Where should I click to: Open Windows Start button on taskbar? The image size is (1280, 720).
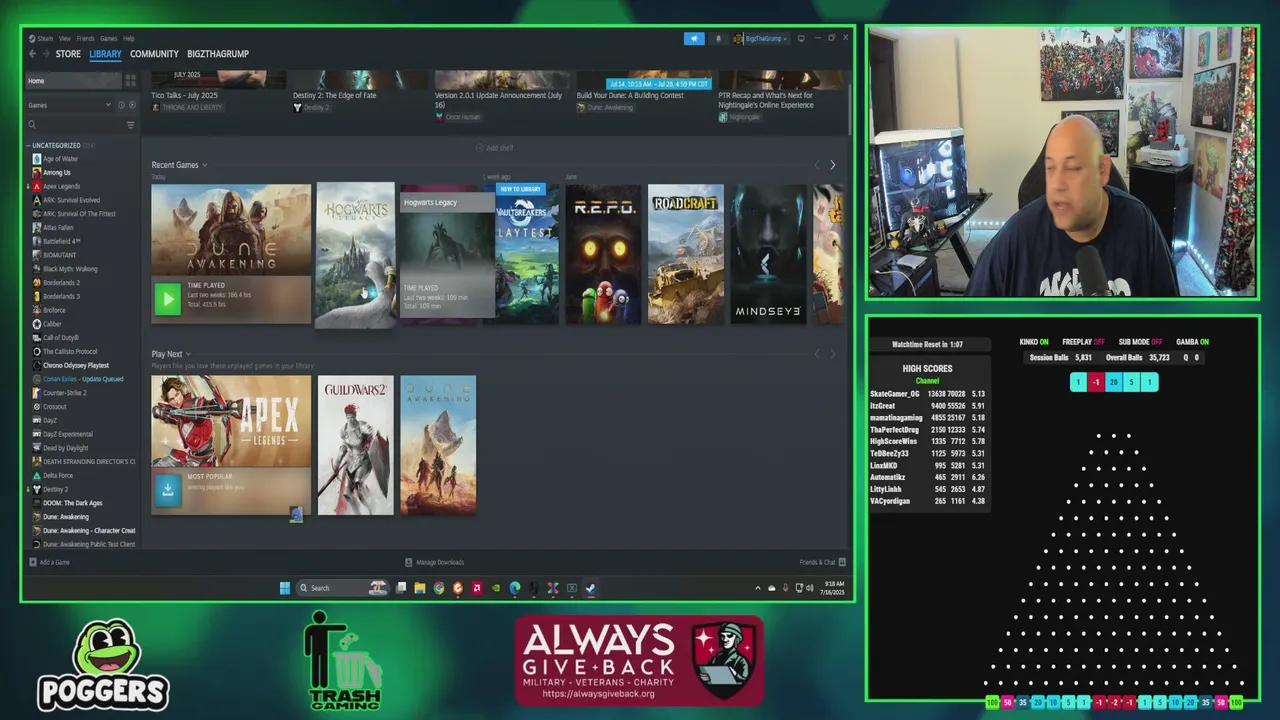(x=285, y=588)
